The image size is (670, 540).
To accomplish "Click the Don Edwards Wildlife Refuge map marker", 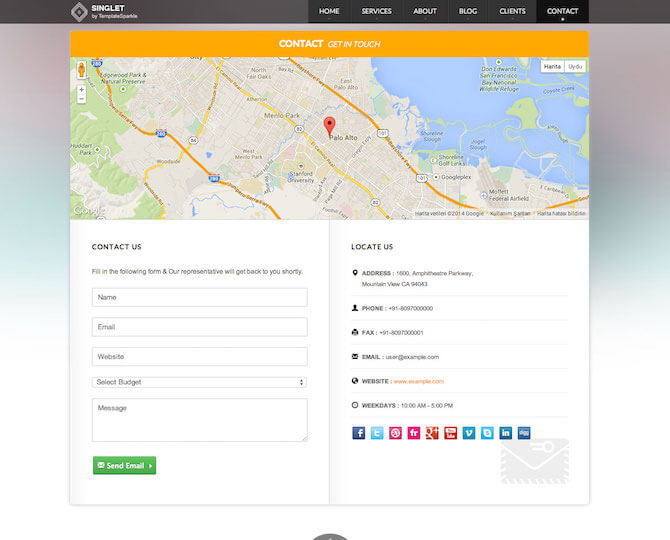I will (x=499, y=62).
